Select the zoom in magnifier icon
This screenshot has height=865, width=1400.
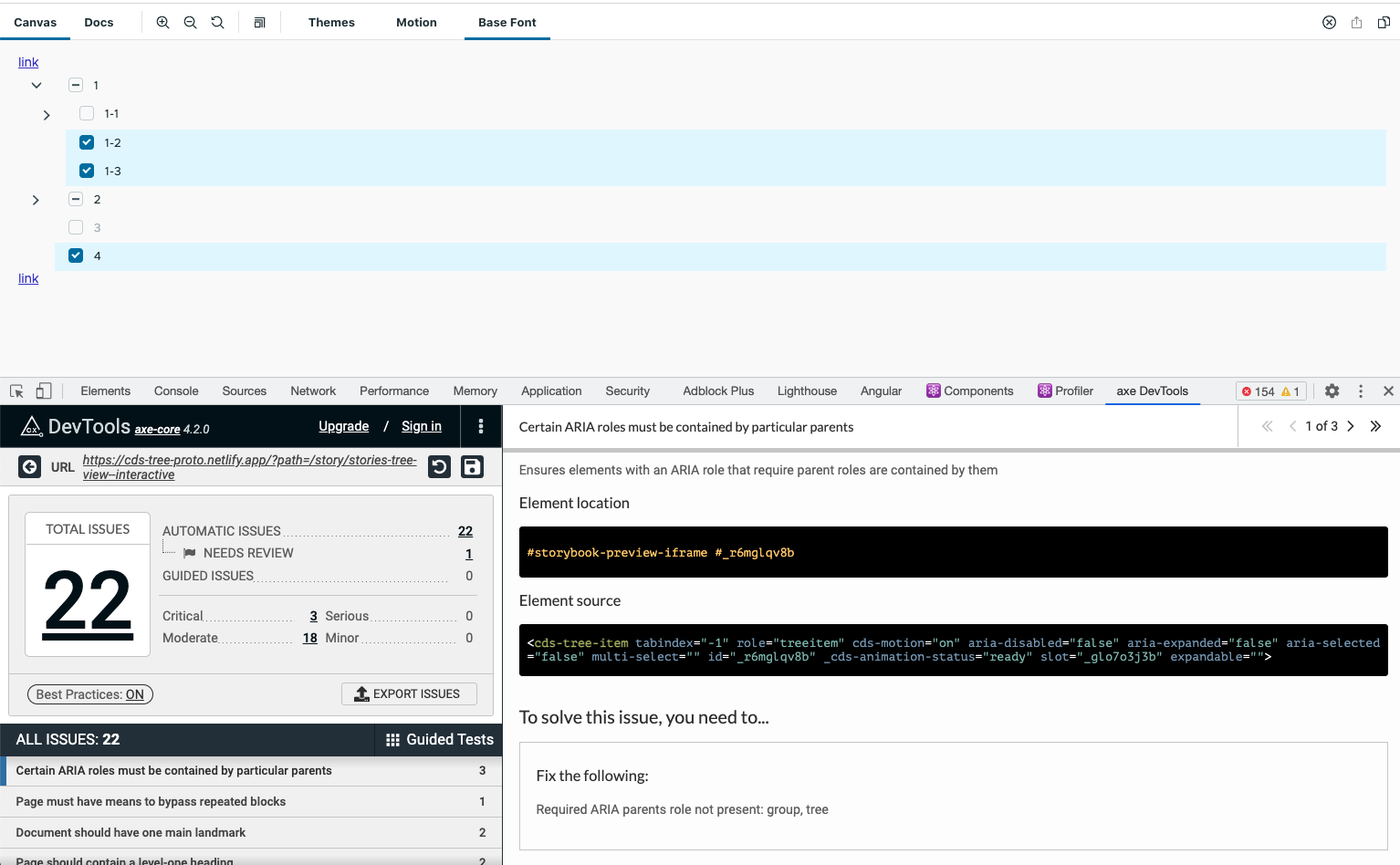pyautogui.click(x=162, y=22)
